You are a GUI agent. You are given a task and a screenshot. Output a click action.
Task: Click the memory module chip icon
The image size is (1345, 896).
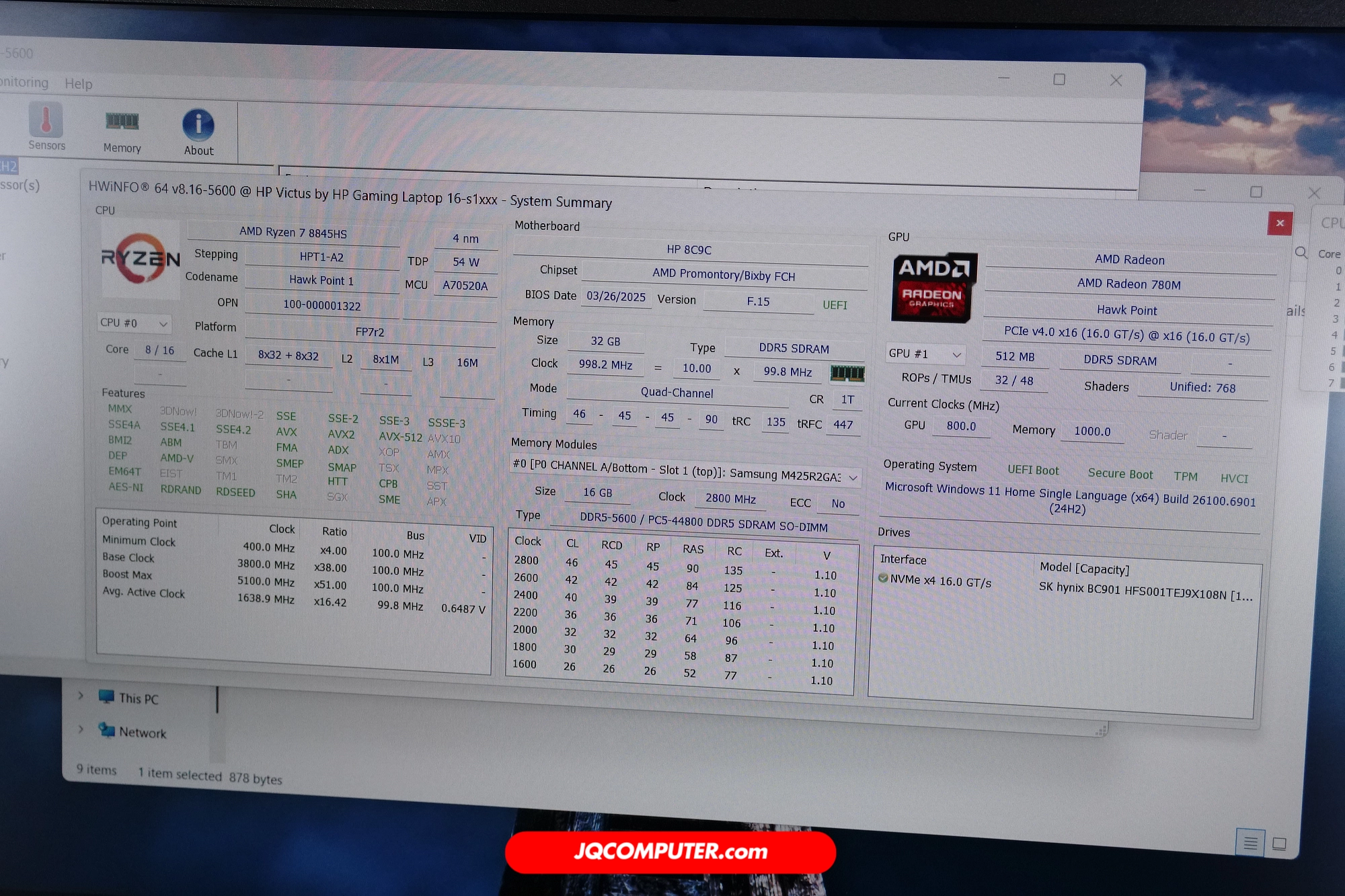pyautogui.click(x=847, y=373)
